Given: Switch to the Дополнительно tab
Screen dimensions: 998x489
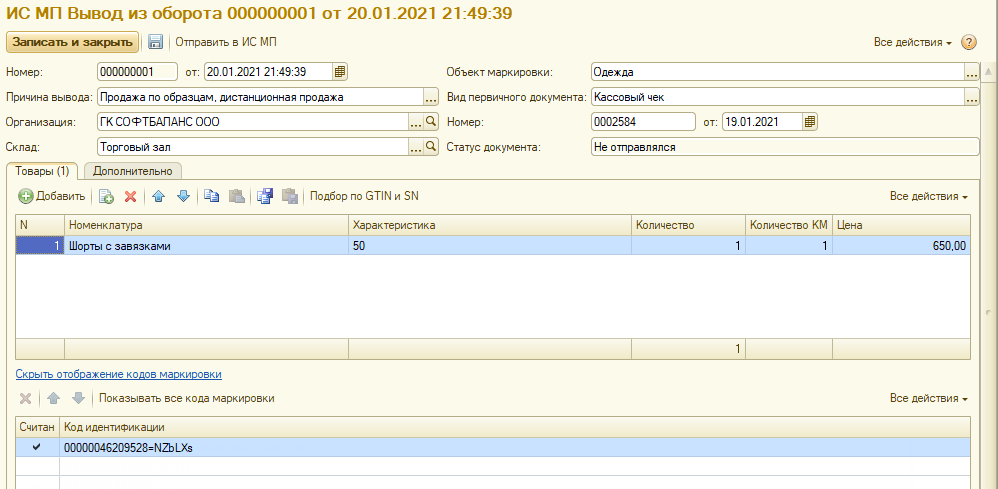Looking at the screenshot, I should click(133, 171).
